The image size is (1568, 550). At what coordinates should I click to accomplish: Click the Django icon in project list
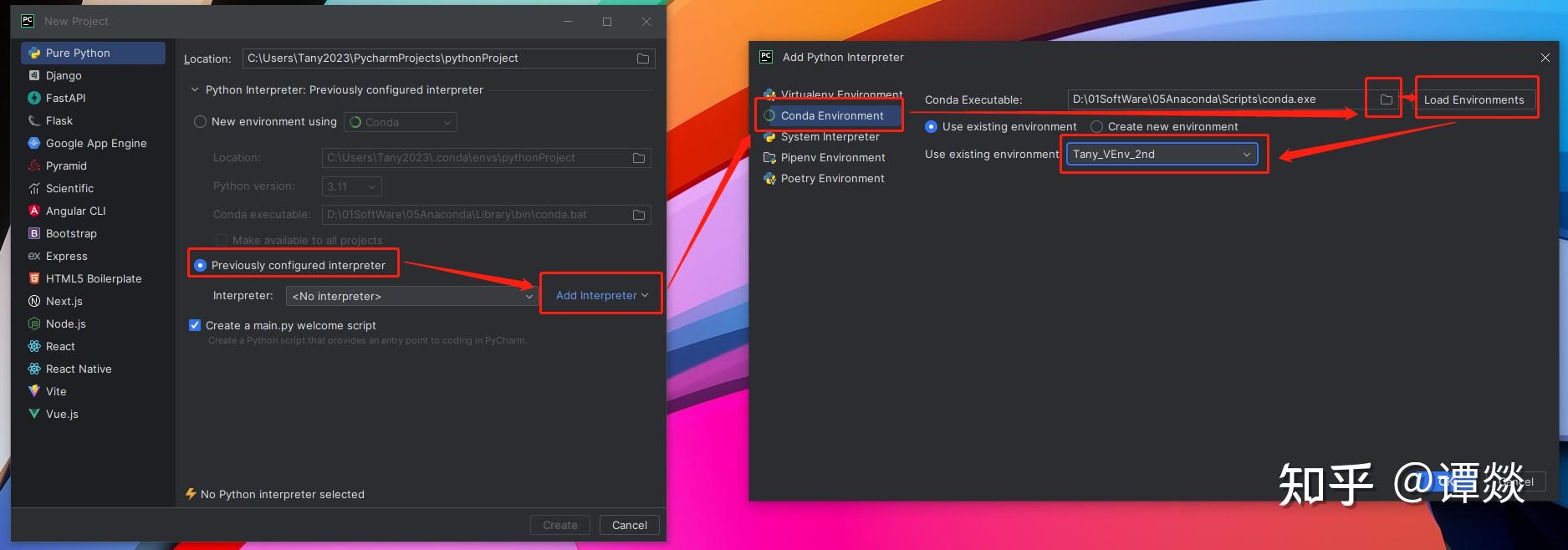(34, 75)
